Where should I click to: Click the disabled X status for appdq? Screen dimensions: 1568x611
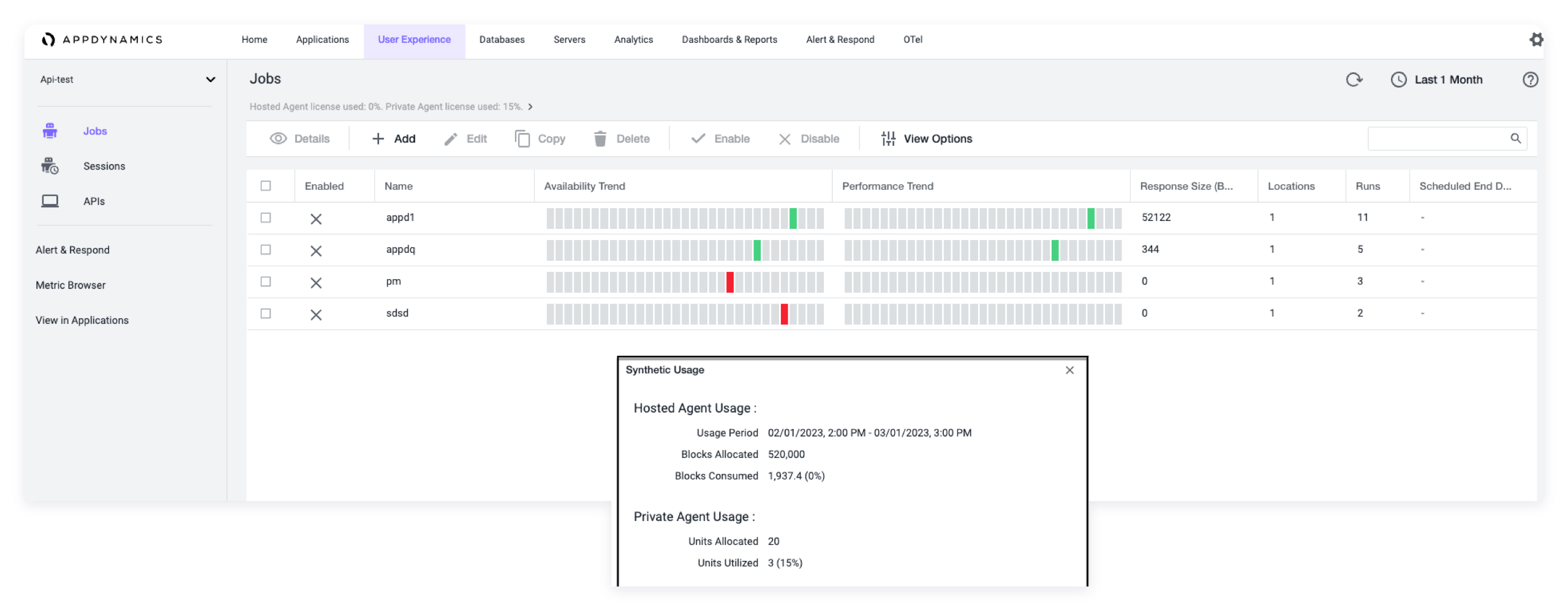pyautogui.click(x=316, y=250)
